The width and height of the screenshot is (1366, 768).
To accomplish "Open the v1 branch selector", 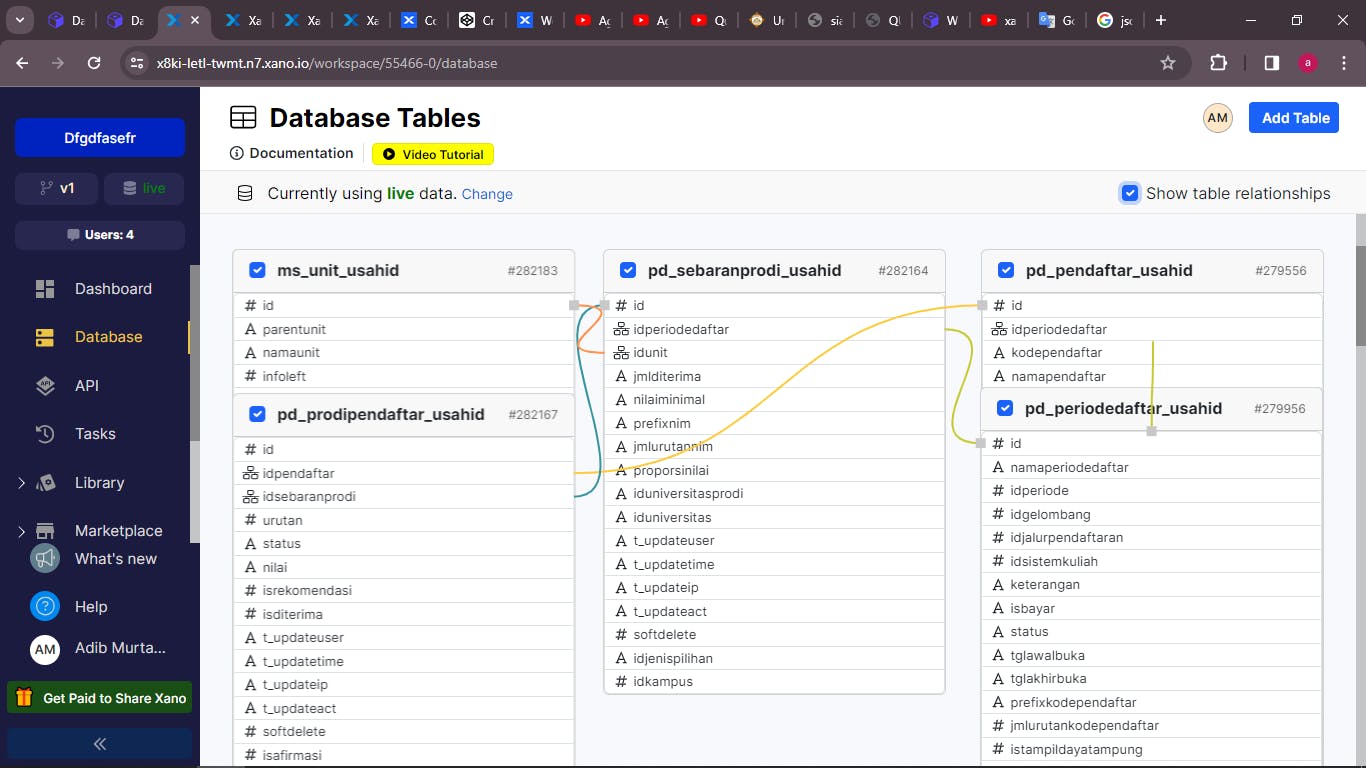I will pyautogui.click(x=57, y=188).
